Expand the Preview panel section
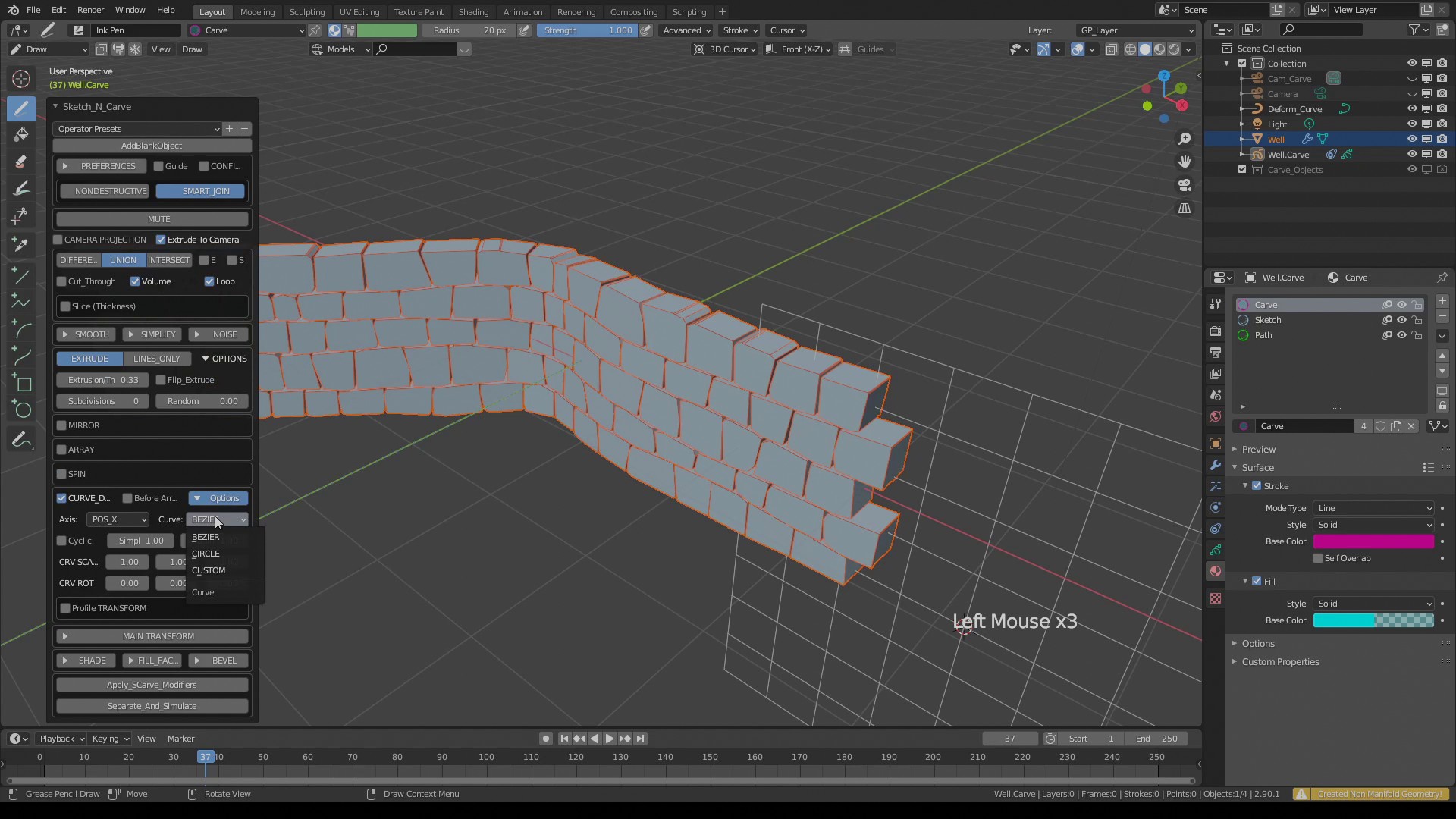 coord(1258,449)
